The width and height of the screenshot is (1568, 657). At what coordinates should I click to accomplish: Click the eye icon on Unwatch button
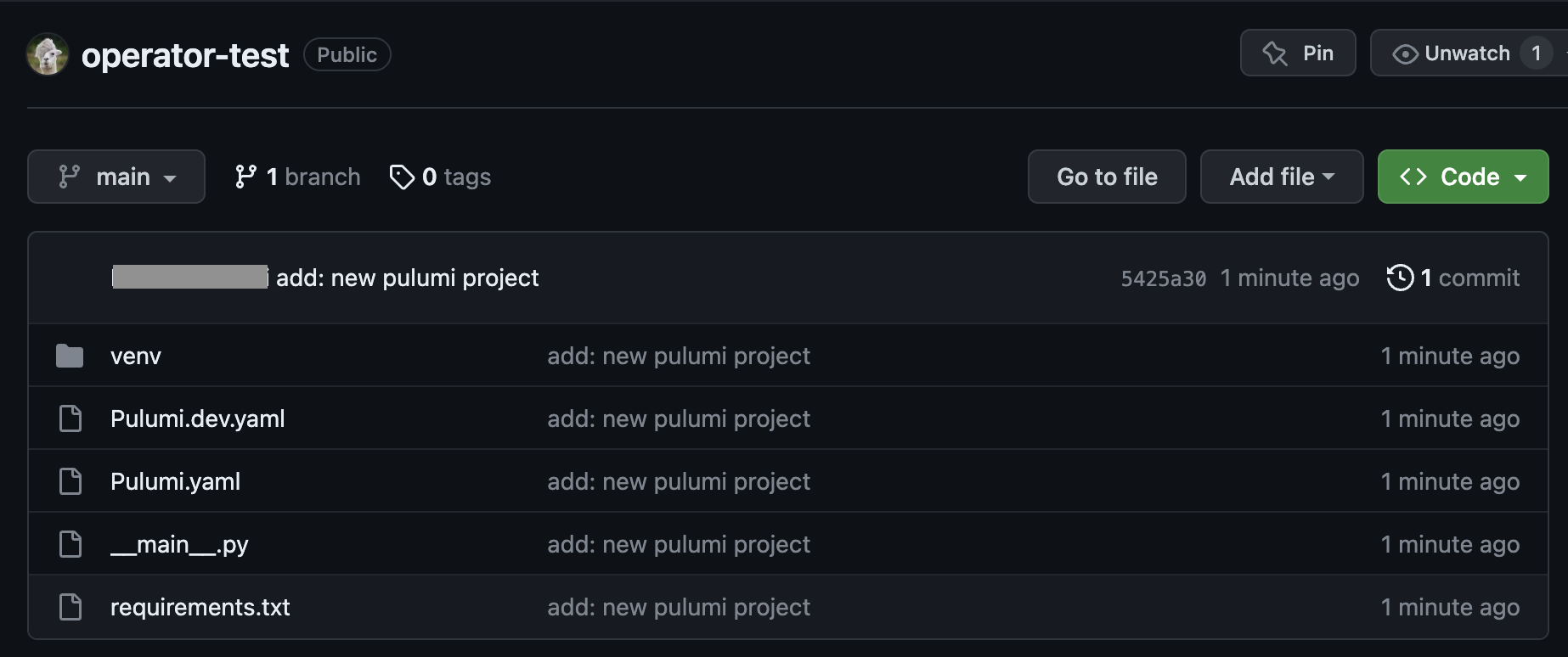coord(1405,54)
